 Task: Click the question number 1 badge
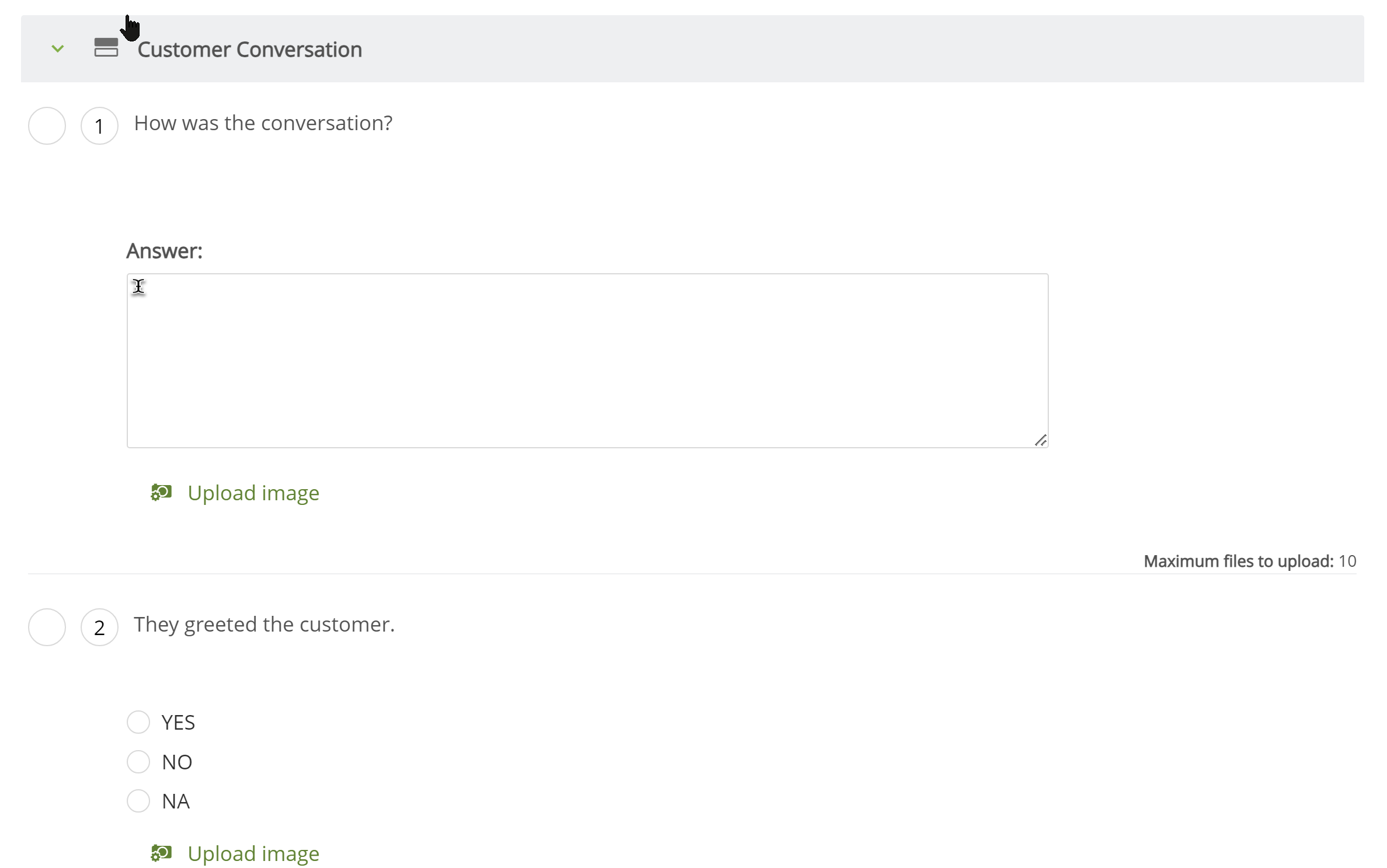(x=99, y=126)
